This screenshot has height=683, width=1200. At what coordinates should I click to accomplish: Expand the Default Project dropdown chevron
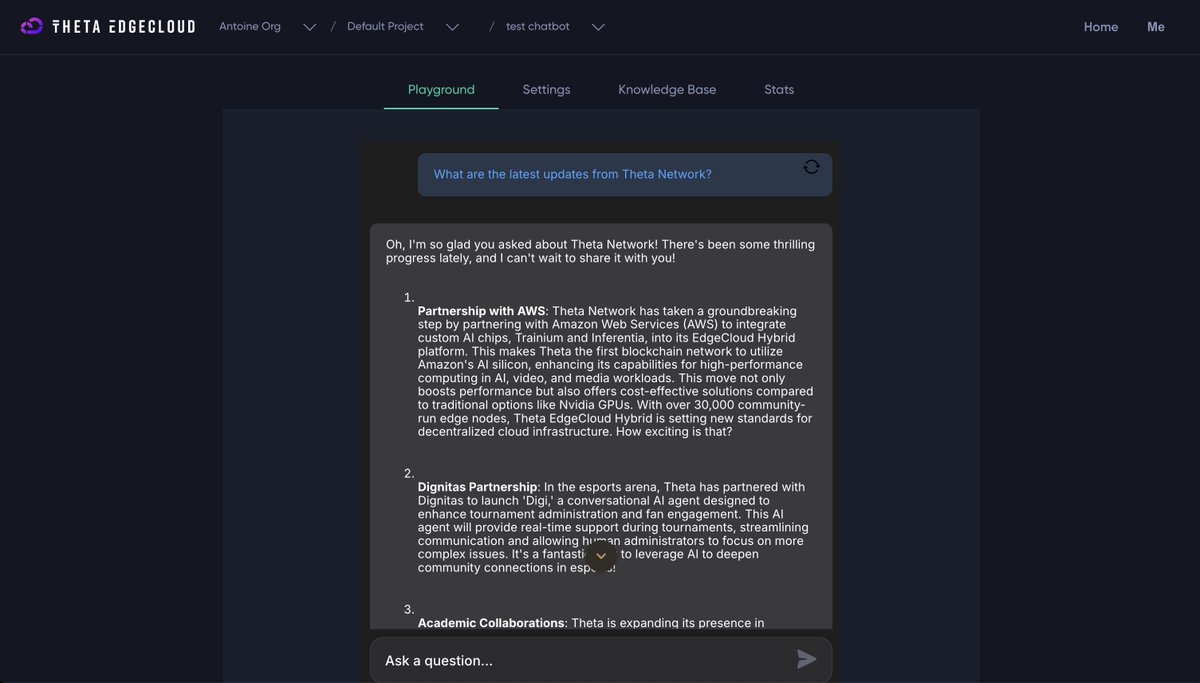452,27
